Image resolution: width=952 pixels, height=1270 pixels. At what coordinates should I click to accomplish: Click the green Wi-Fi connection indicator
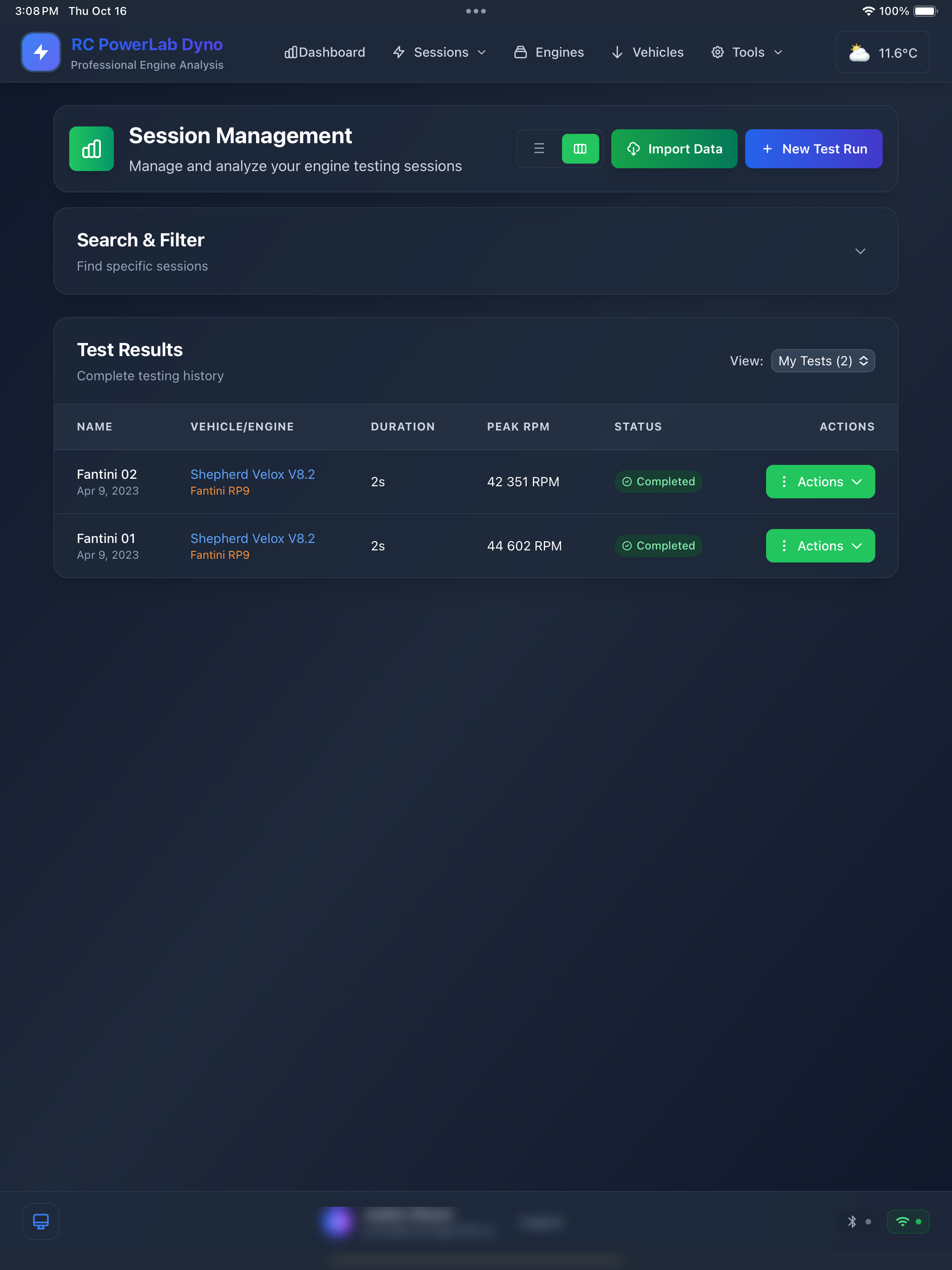tap(908, 1222)
